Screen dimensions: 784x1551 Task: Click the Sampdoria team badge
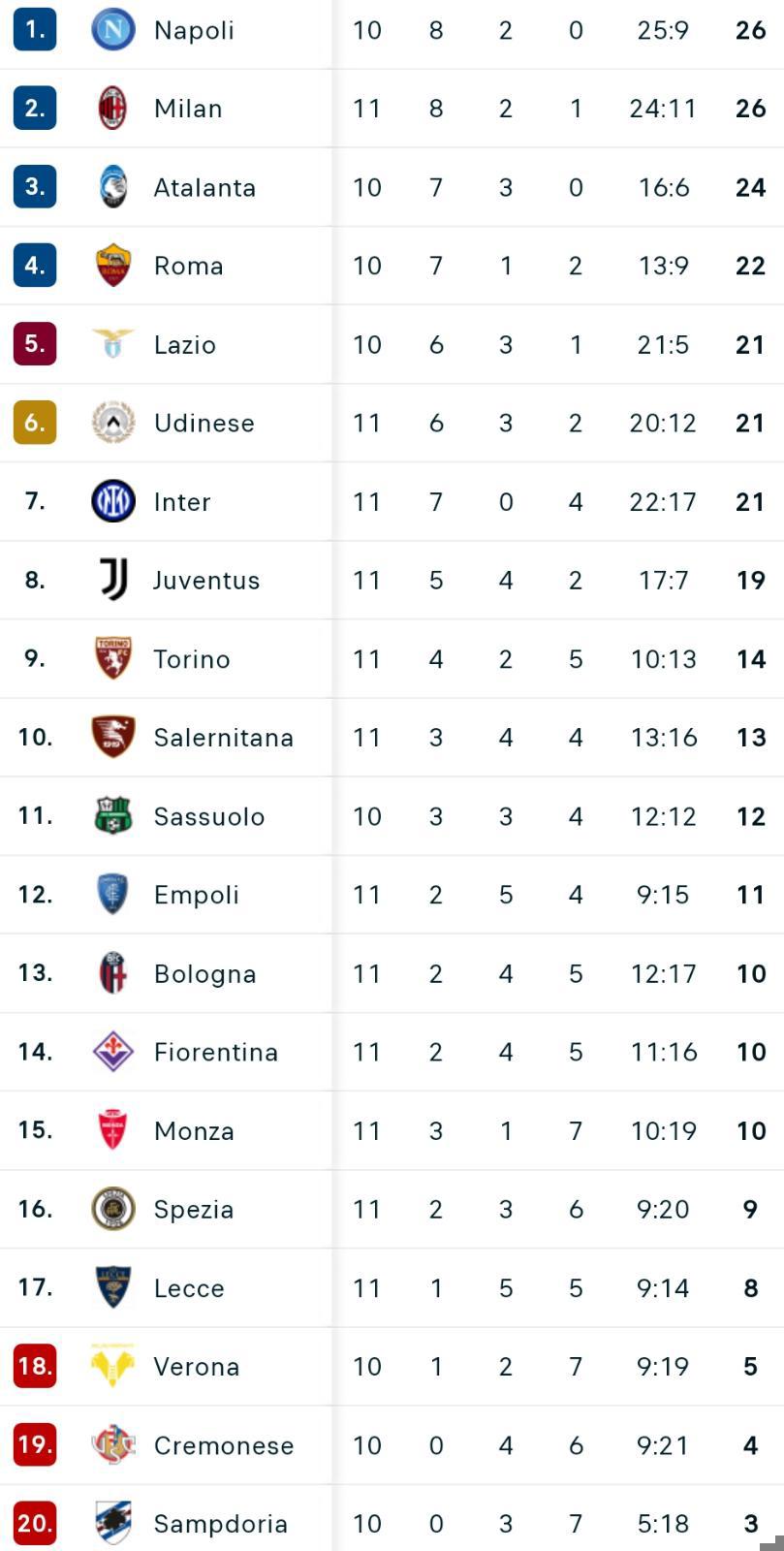(x=113, y=1523)
